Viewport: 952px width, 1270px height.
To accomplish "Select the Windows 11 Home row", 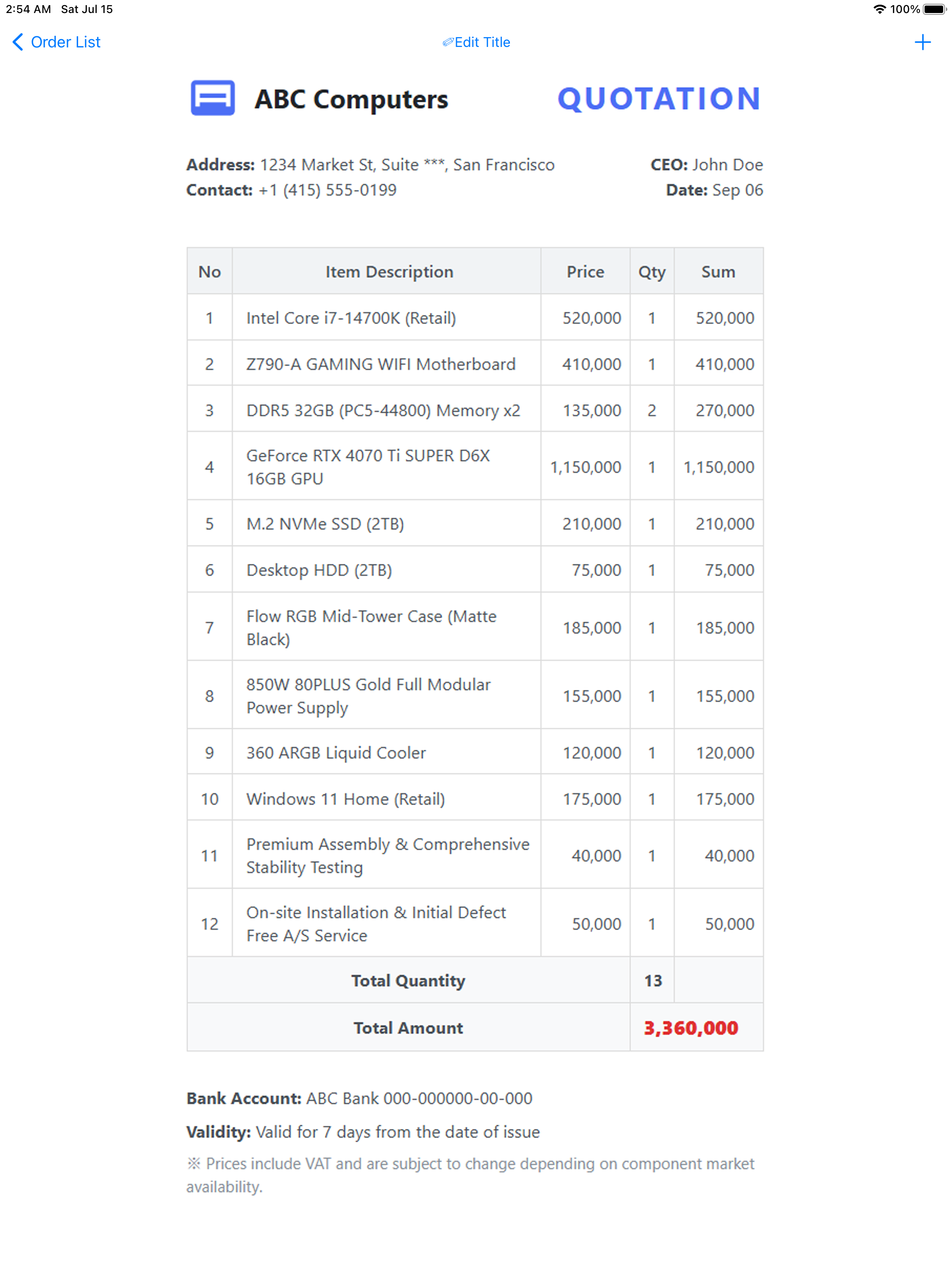I will (475, 799).
